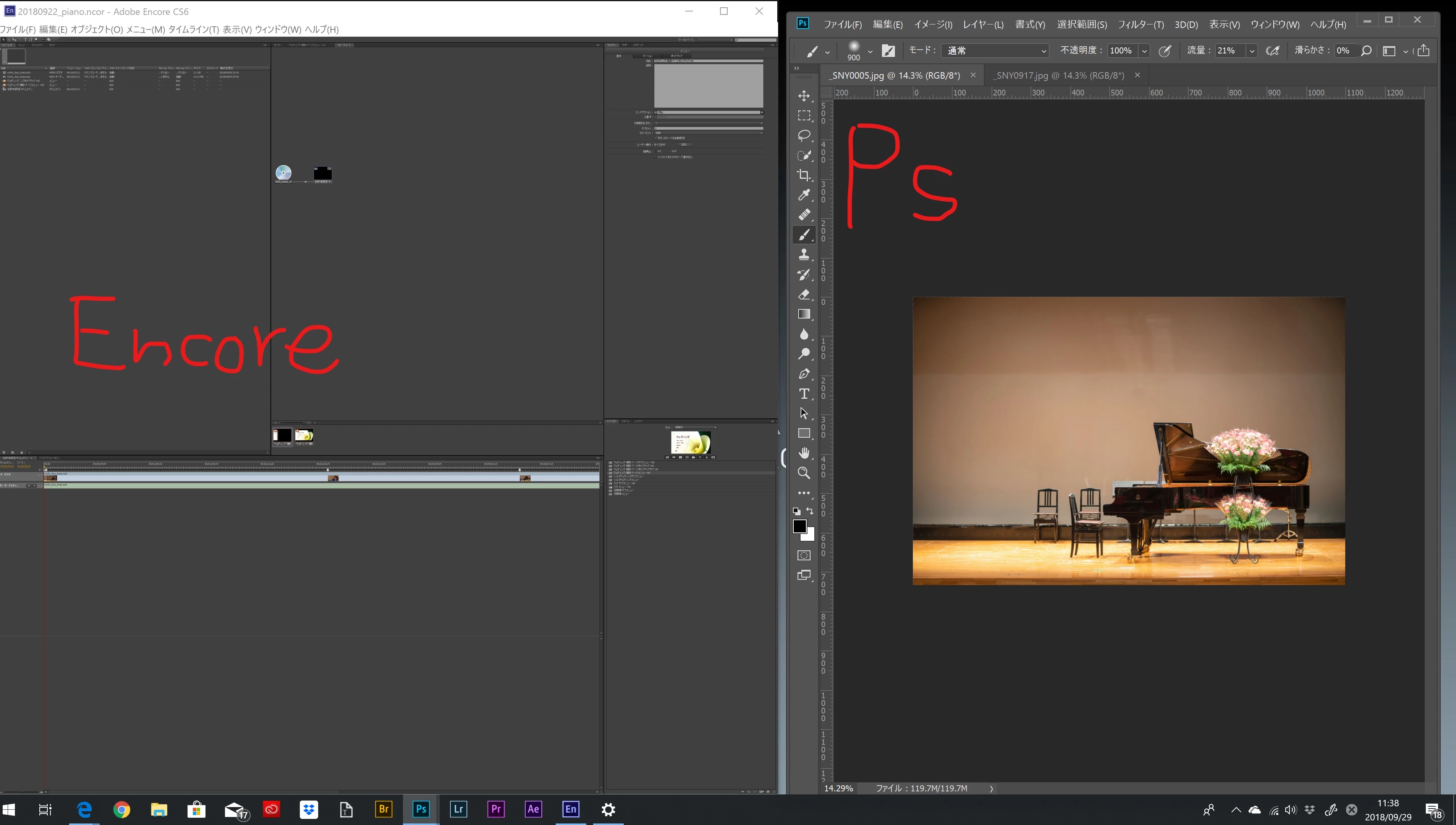Viewport: 1456px width, 825px height.
Task: Open the カラーセット dropdown in Encore
Action: point(709,133)
